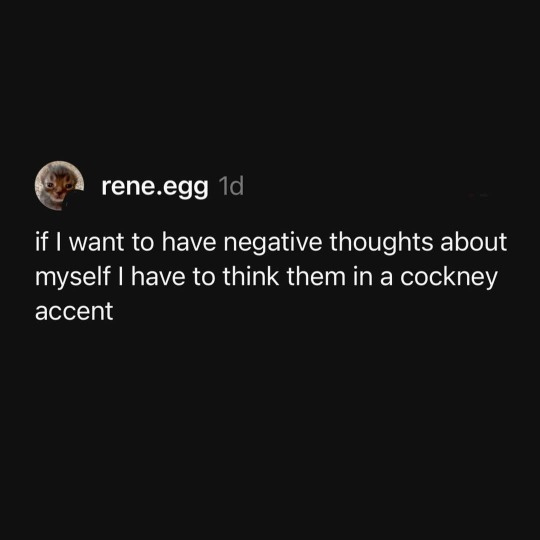Open rene.egg's cat profile picture

pos(59,186)
